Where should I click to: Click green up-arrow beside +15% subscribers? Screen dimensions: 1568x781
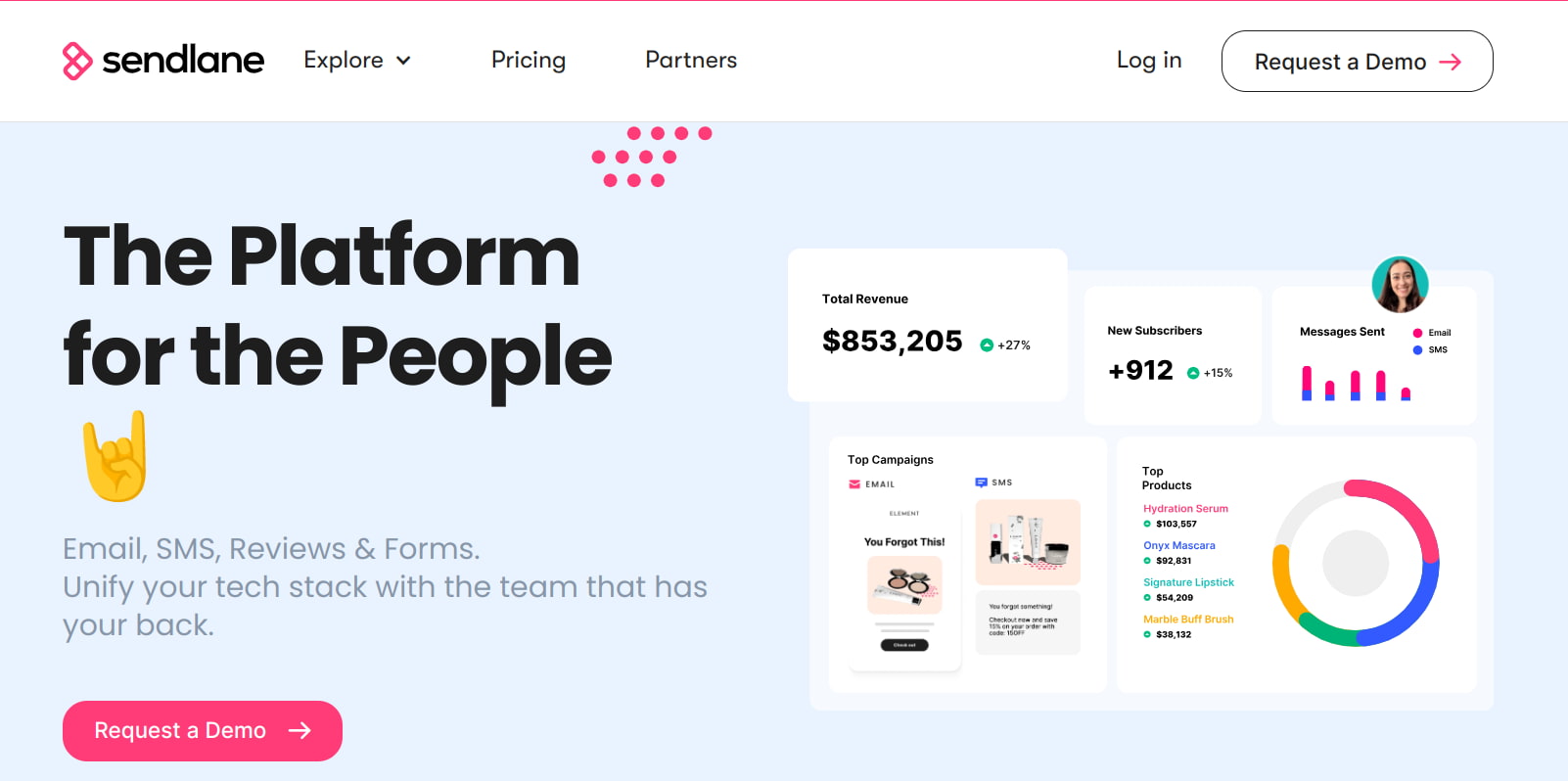pos(1193,373)
